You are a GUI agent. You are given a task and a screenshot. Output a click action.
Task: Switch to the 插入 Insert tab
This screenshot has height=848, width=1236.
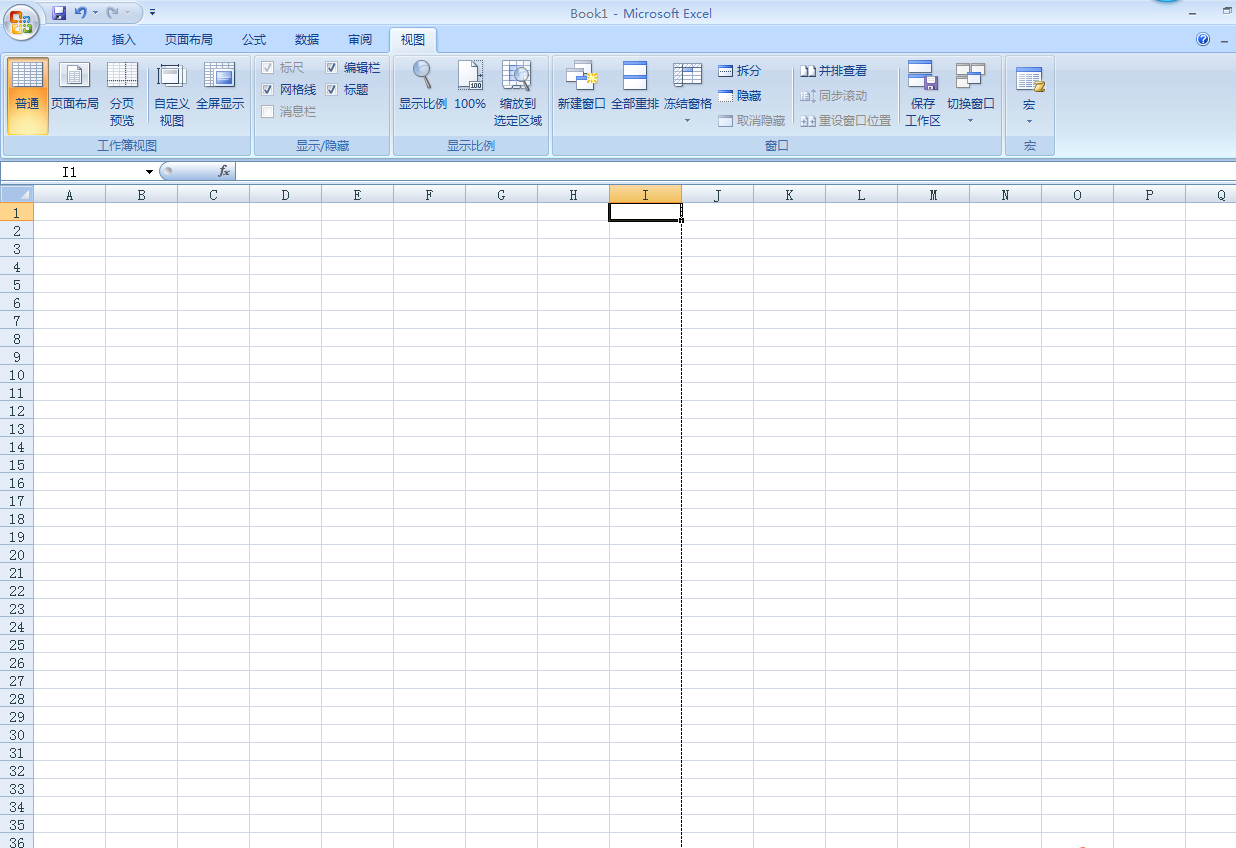pos(124,40)
